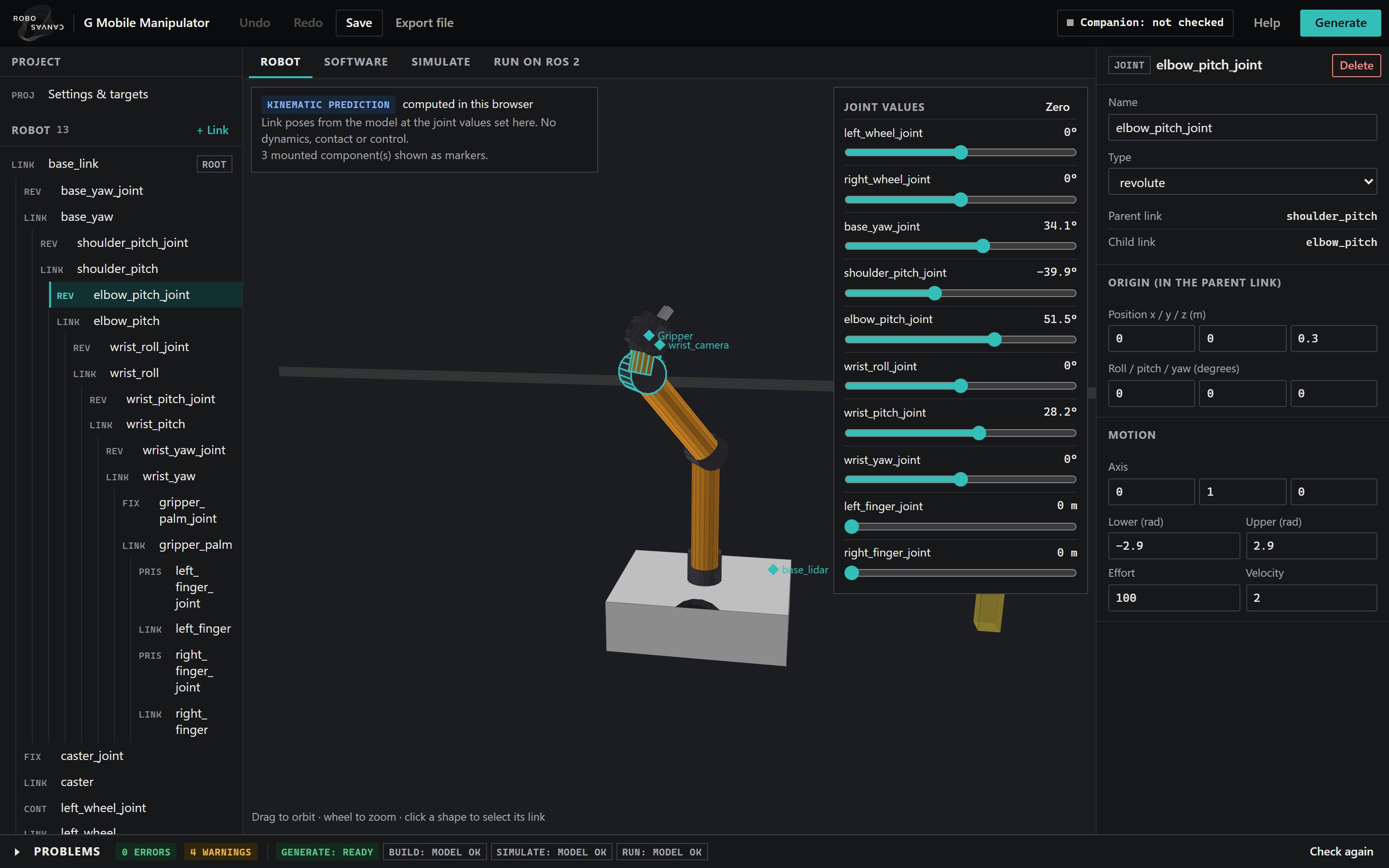
Task: Click the 0 ERRORS badge
Action: click(x=146, y=852)
